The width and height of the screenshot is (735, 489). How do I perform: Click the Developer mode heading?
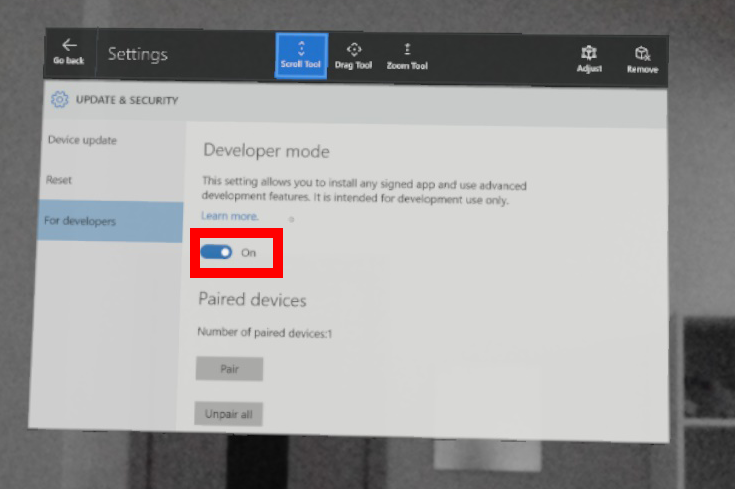266,151
